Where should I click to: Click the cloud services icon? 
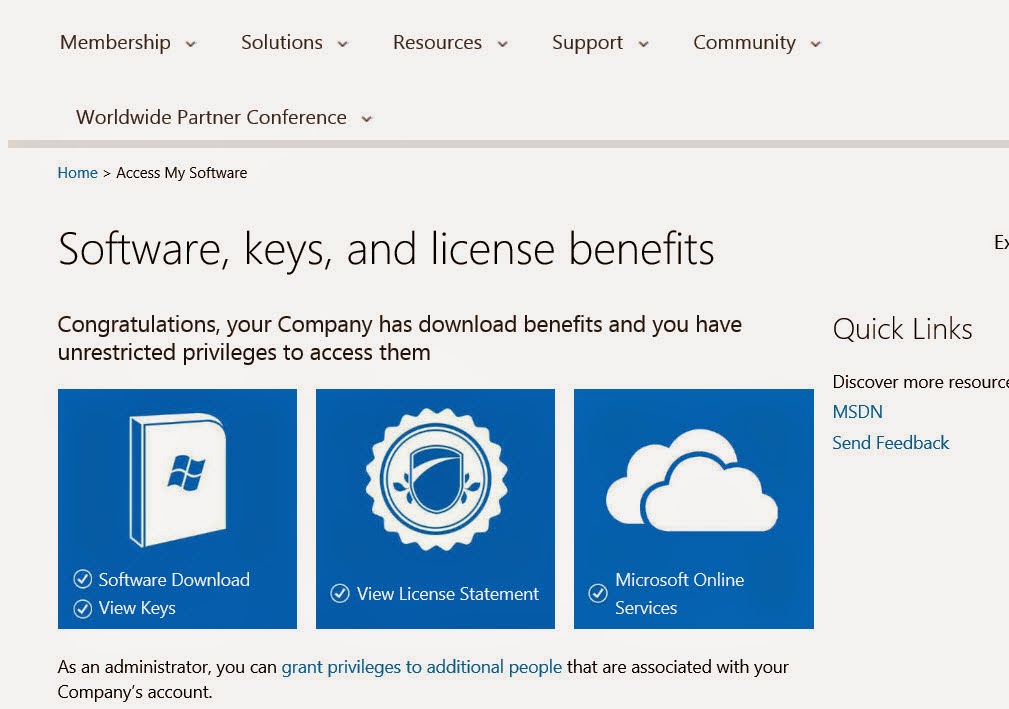(692, 480)
